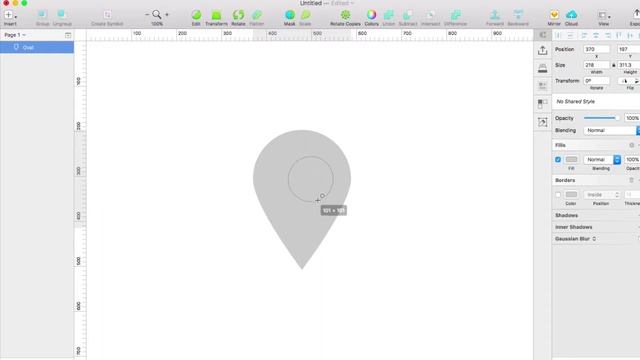Click the Position X input field
Screen dimensions: 640x360
(596, 49)
